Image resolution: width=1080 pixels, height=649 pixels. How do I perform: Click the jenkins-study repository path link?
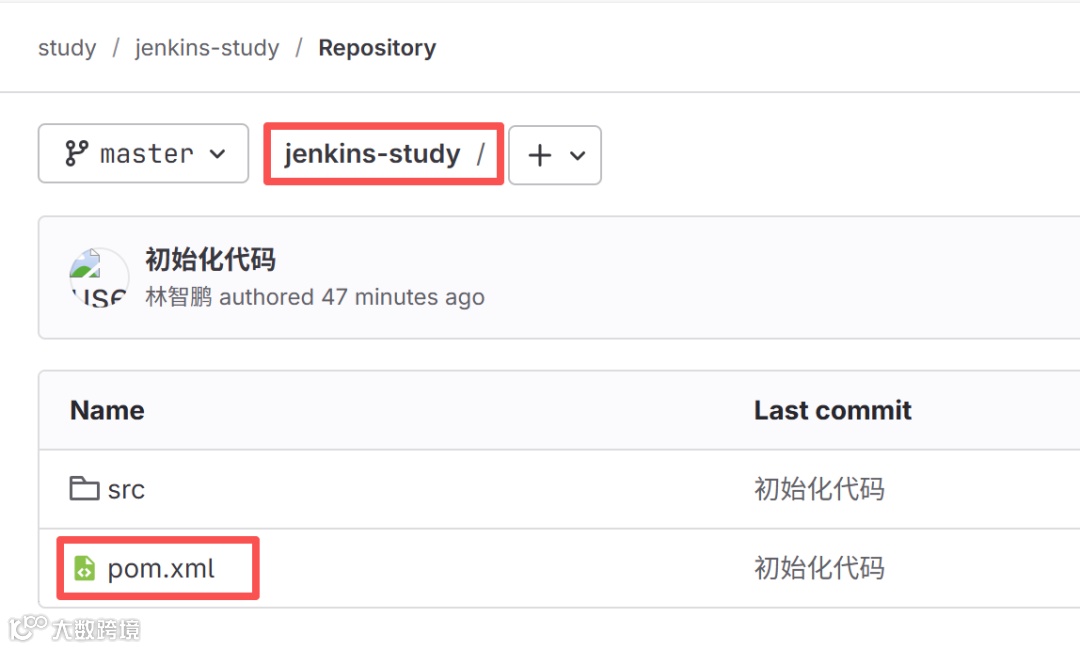[x=372, y=154]
